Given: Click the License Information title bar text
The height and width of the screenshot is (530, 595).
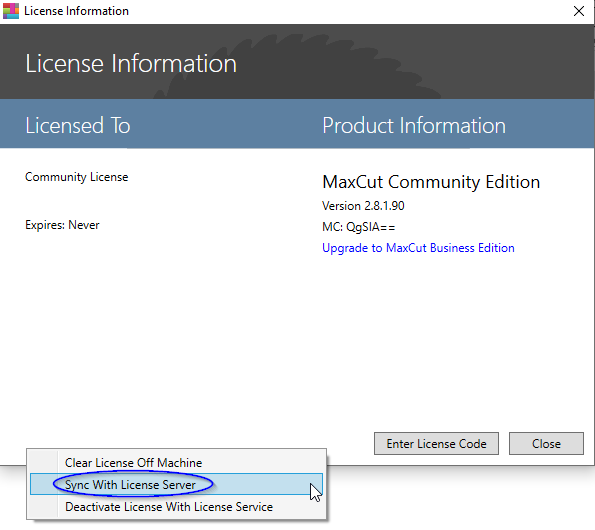Looking at the screenshot, I should pos(76,11).
